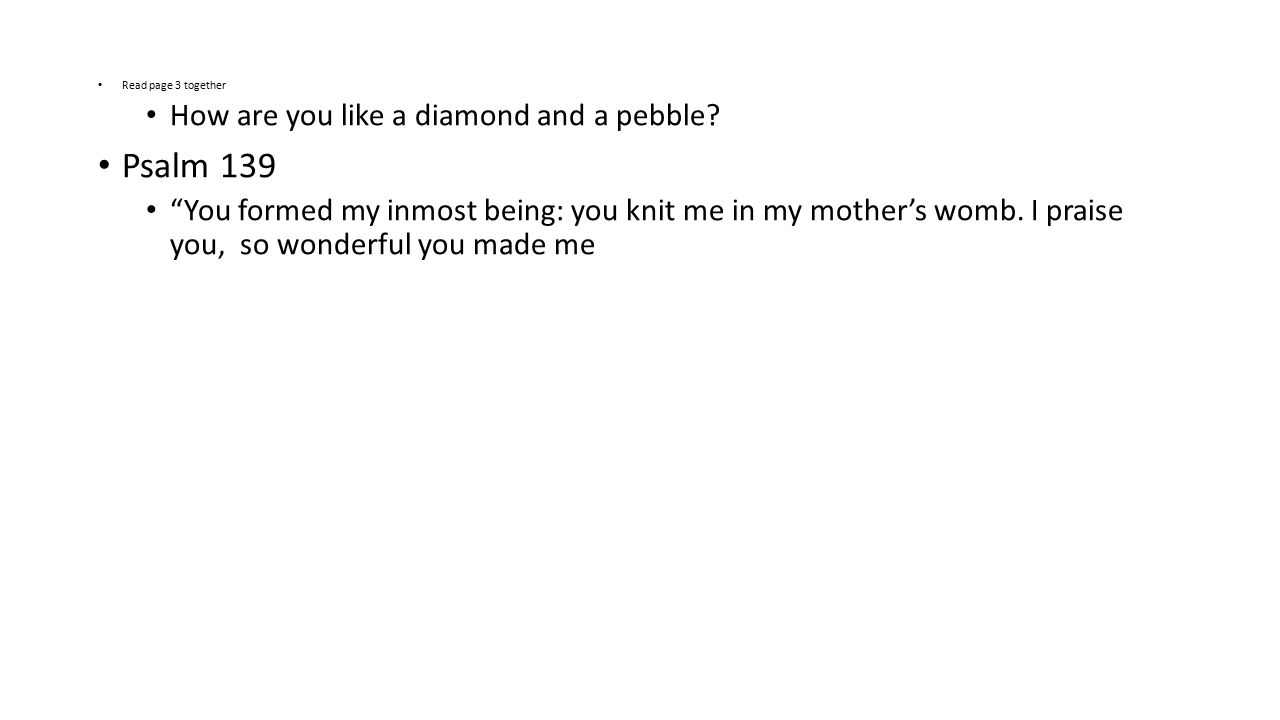This screenshot has height=720, width=1280.
Task: Click the number "139" in the heading
Action: point(248,167)
